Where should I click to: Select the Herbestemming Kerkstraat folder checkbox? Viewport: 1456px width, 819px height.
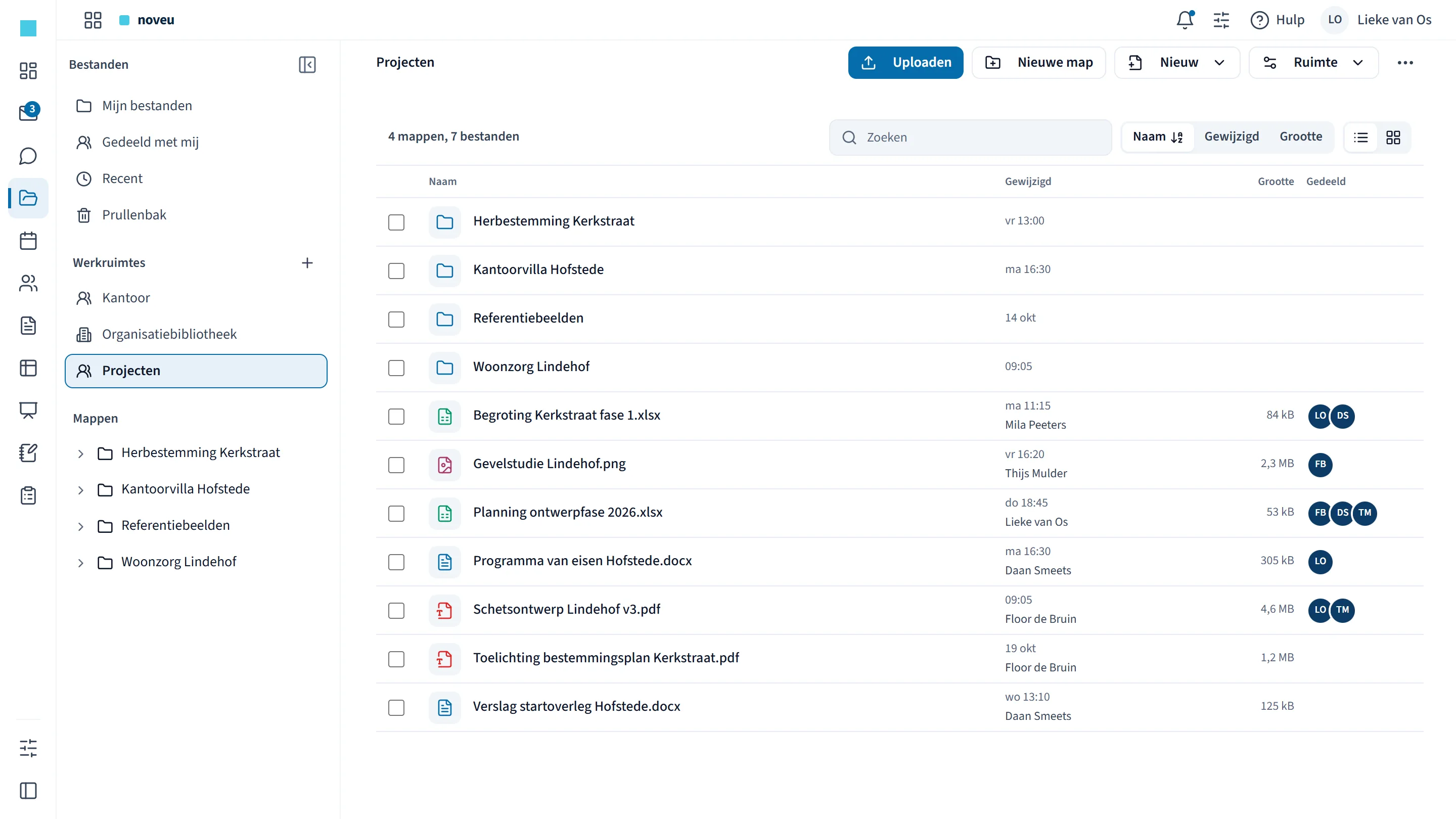click(396, 222)
